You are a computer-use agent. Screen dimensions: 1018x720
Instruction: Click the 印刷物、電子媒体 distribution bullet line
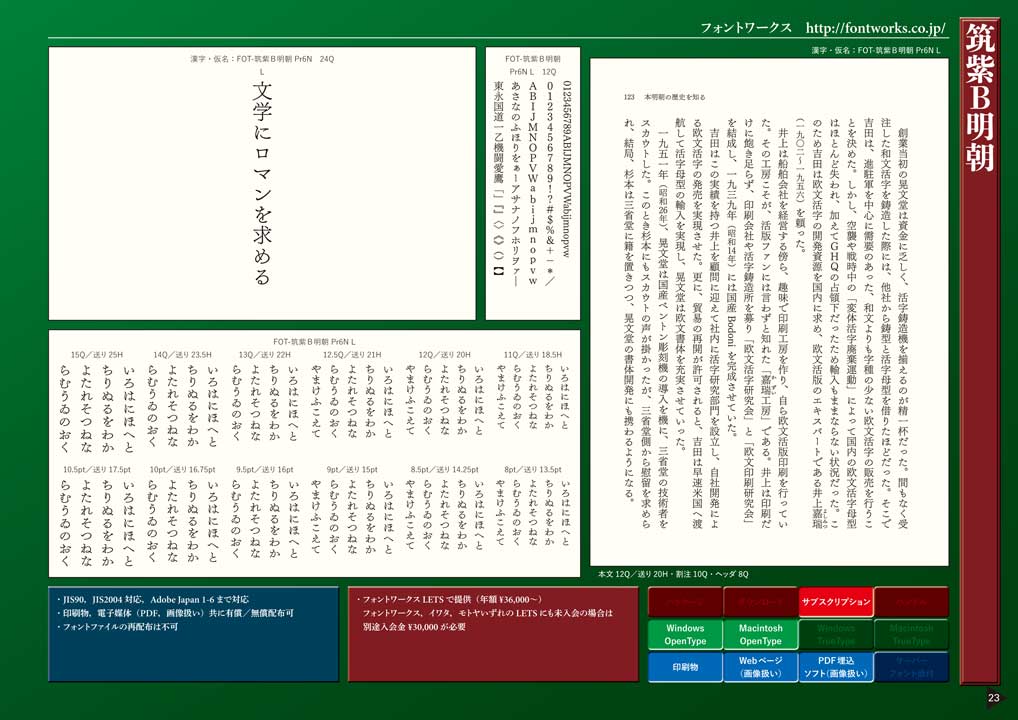pos(175,613)
